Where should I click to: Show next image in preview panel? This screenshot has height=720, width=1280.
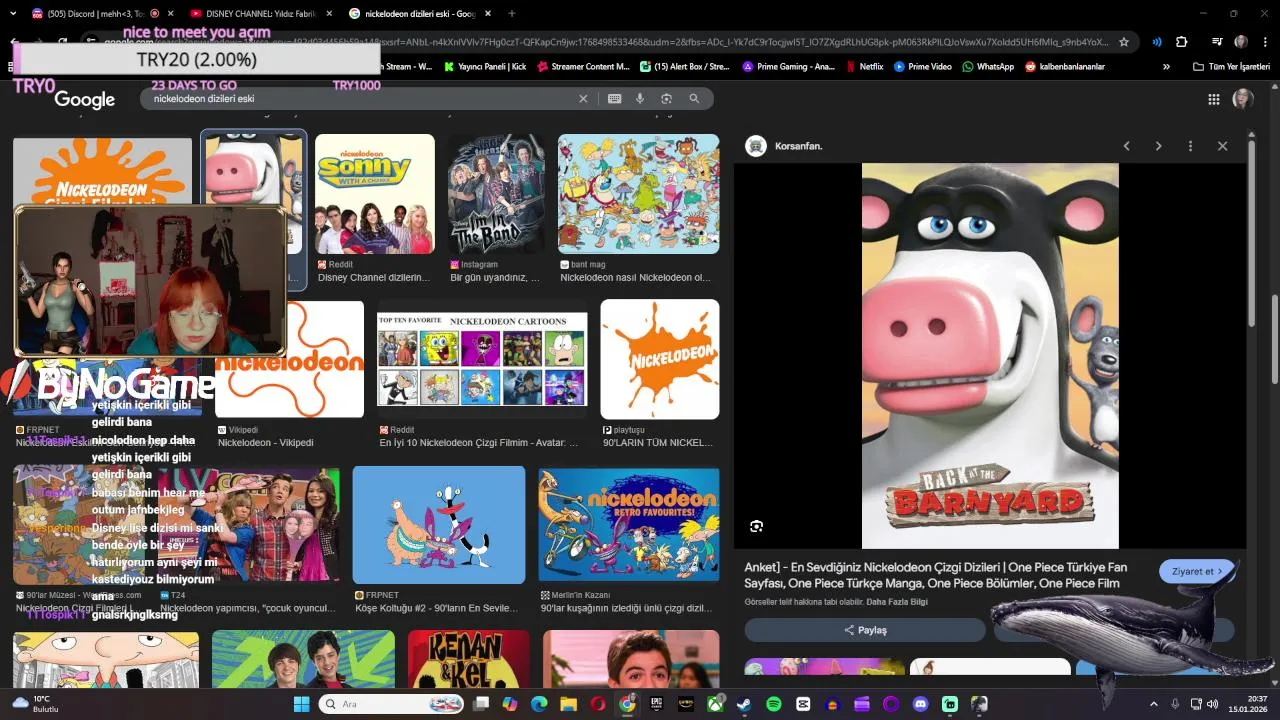[x=1158, y=146]
